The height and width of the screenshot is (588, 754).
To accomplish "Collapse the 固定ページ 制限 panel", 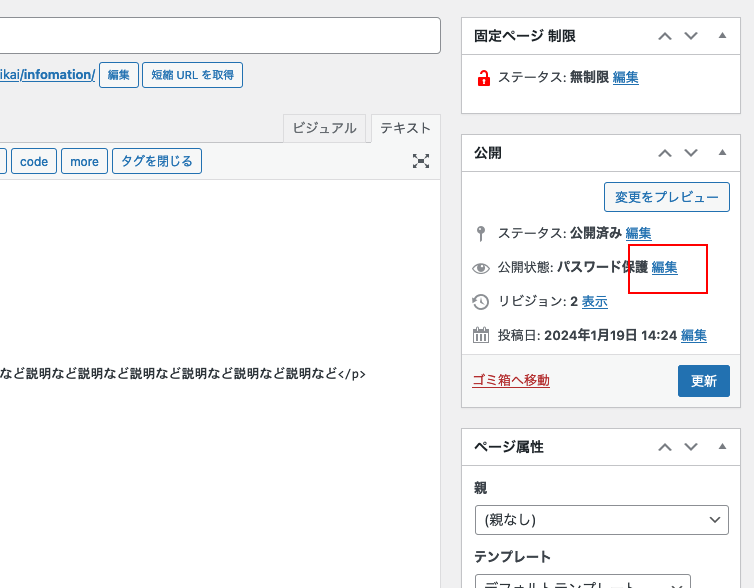I will tap(722, 36).
